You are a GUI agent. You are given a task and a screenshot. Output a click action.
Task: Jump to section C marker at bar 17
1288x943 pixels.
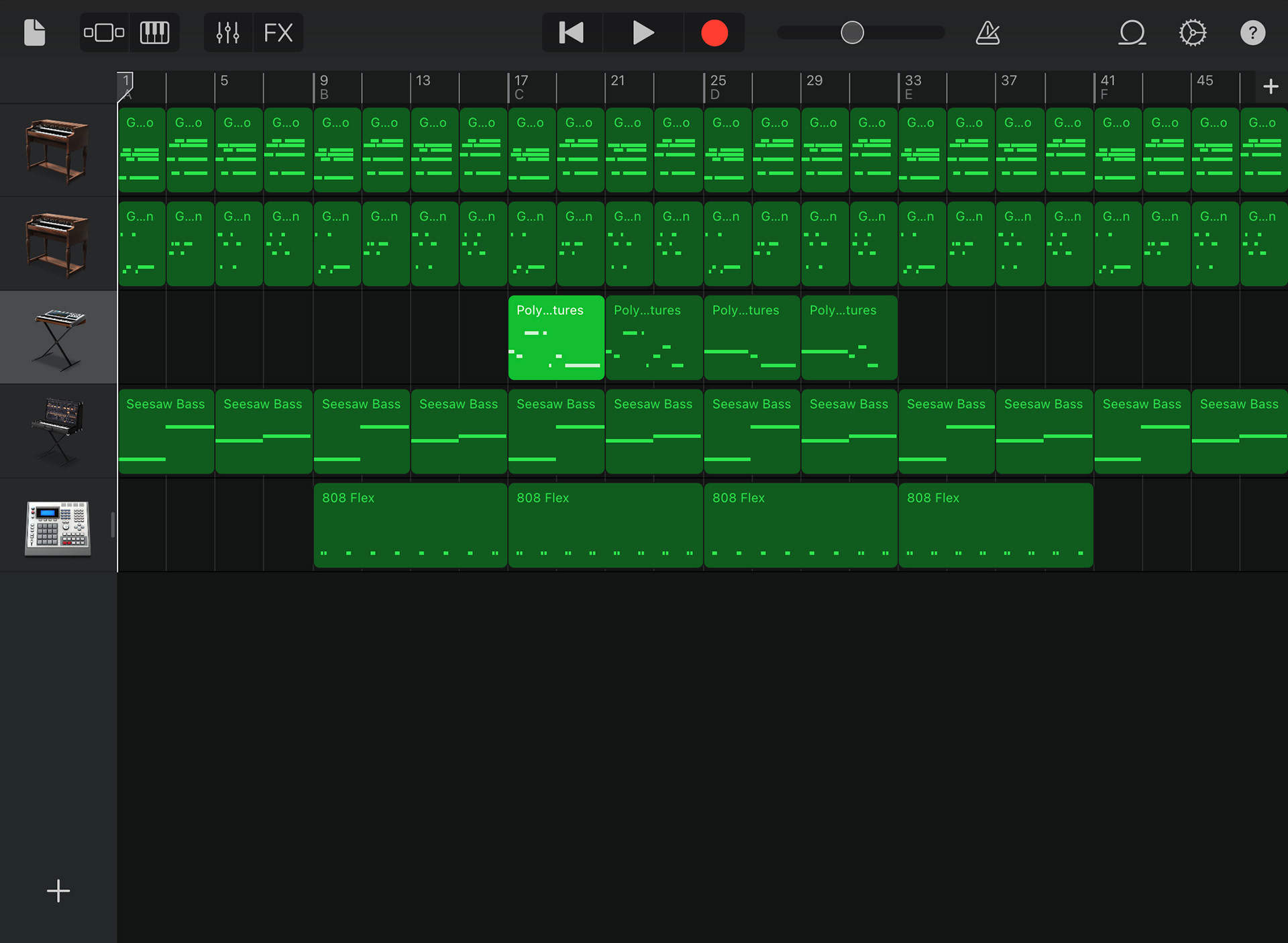(x=519, y=87)
